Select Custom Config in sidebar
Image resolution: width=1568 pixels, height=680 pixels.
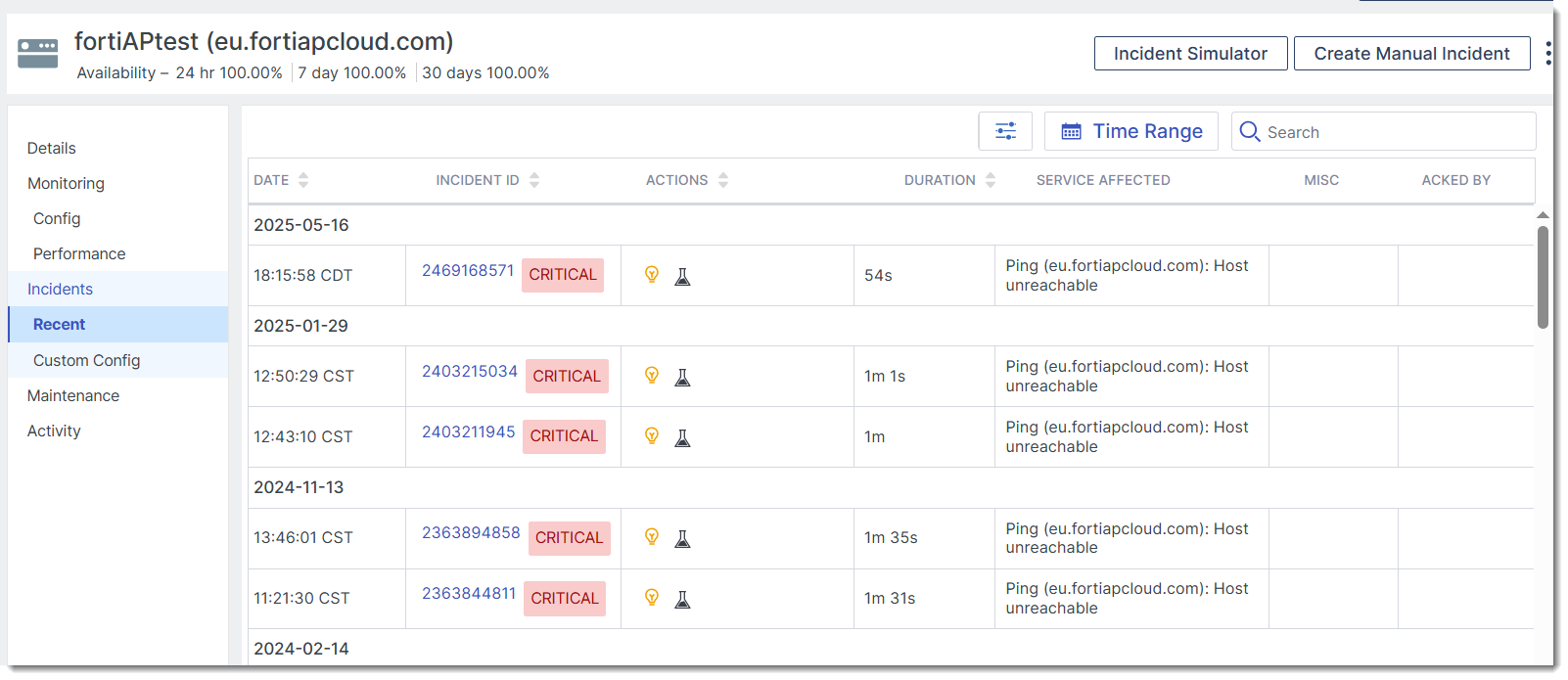87,360
